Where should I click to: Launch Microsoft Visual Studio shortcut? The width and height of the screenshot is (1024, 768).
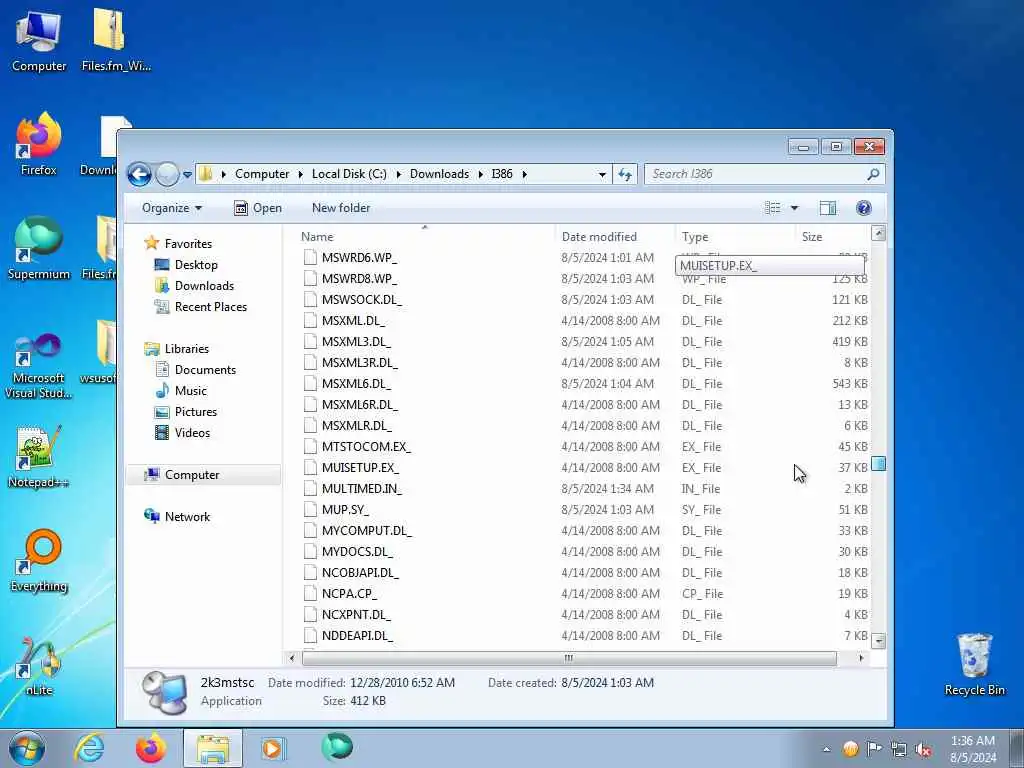coord(39,366)
